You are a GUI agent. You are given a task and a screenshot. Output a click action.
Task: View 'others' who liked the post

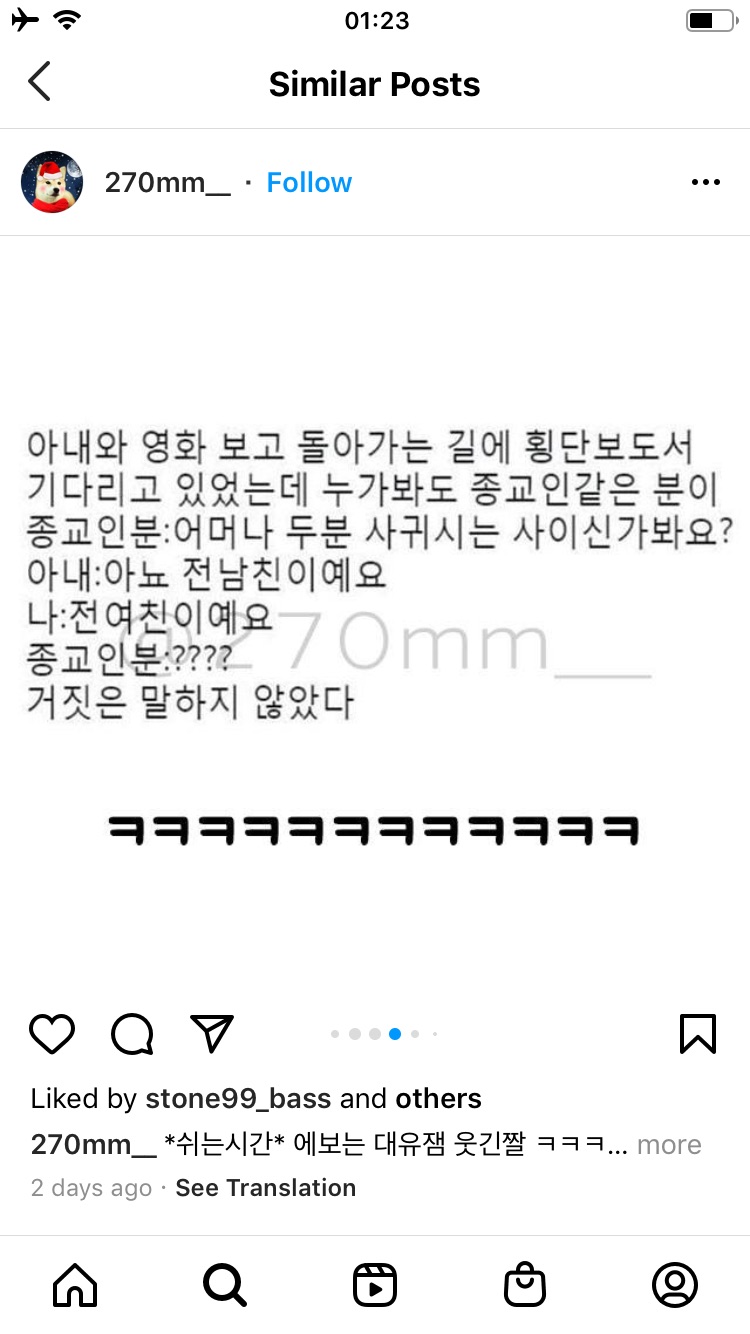pyautogui.click(x=439, y=1099)
